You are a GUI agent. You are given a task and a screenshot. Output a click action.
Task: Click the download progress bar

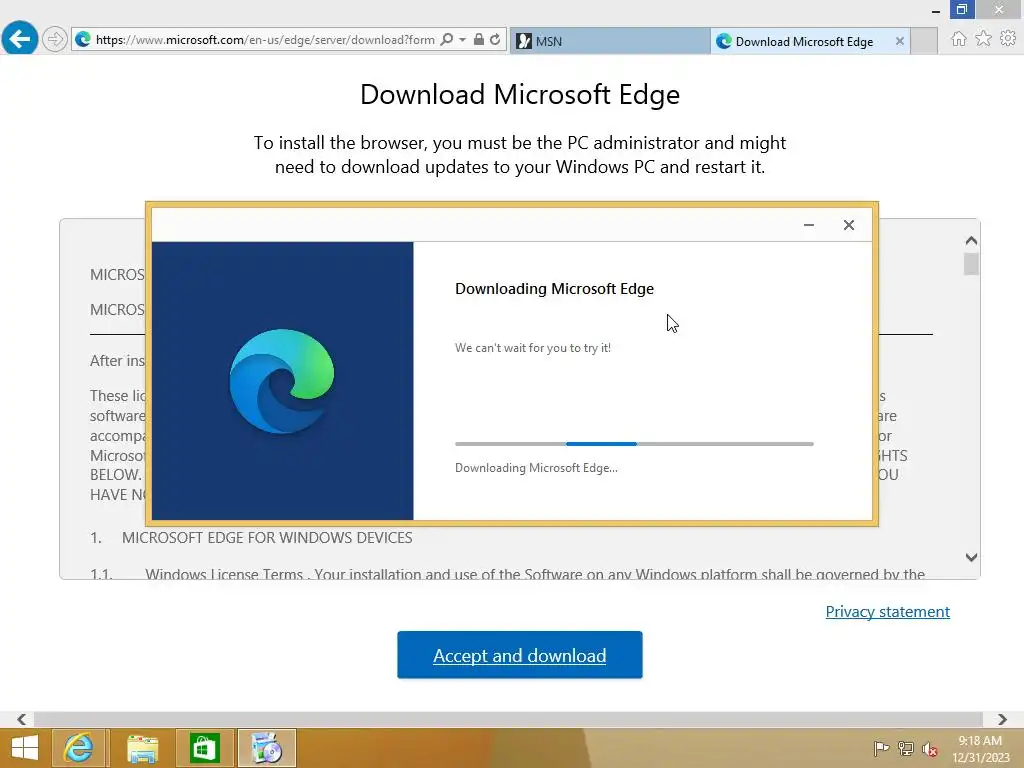pos(634,444)
